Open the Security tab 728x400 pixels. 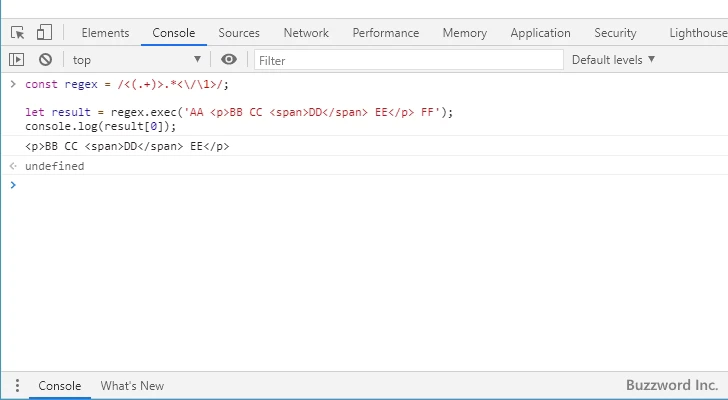[615, 33]
